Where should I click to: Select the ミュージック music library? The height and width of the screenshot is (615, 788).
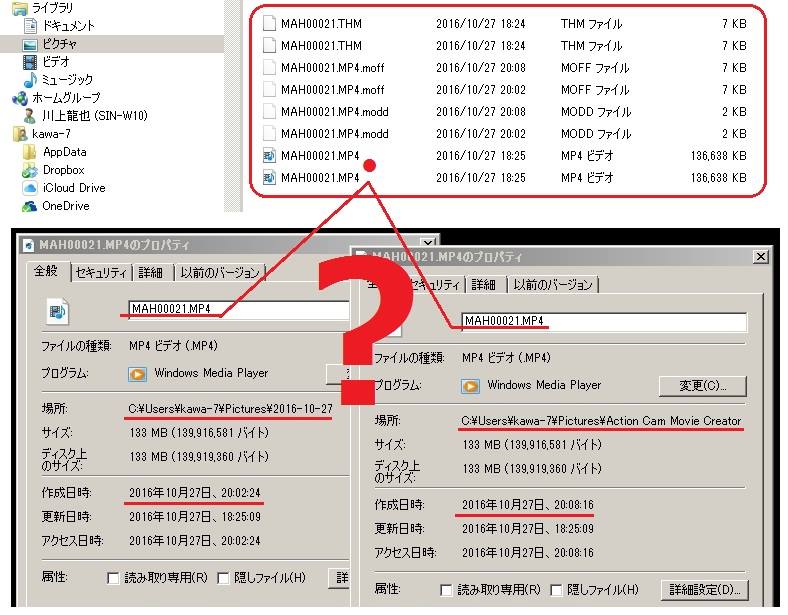(67, 80)
